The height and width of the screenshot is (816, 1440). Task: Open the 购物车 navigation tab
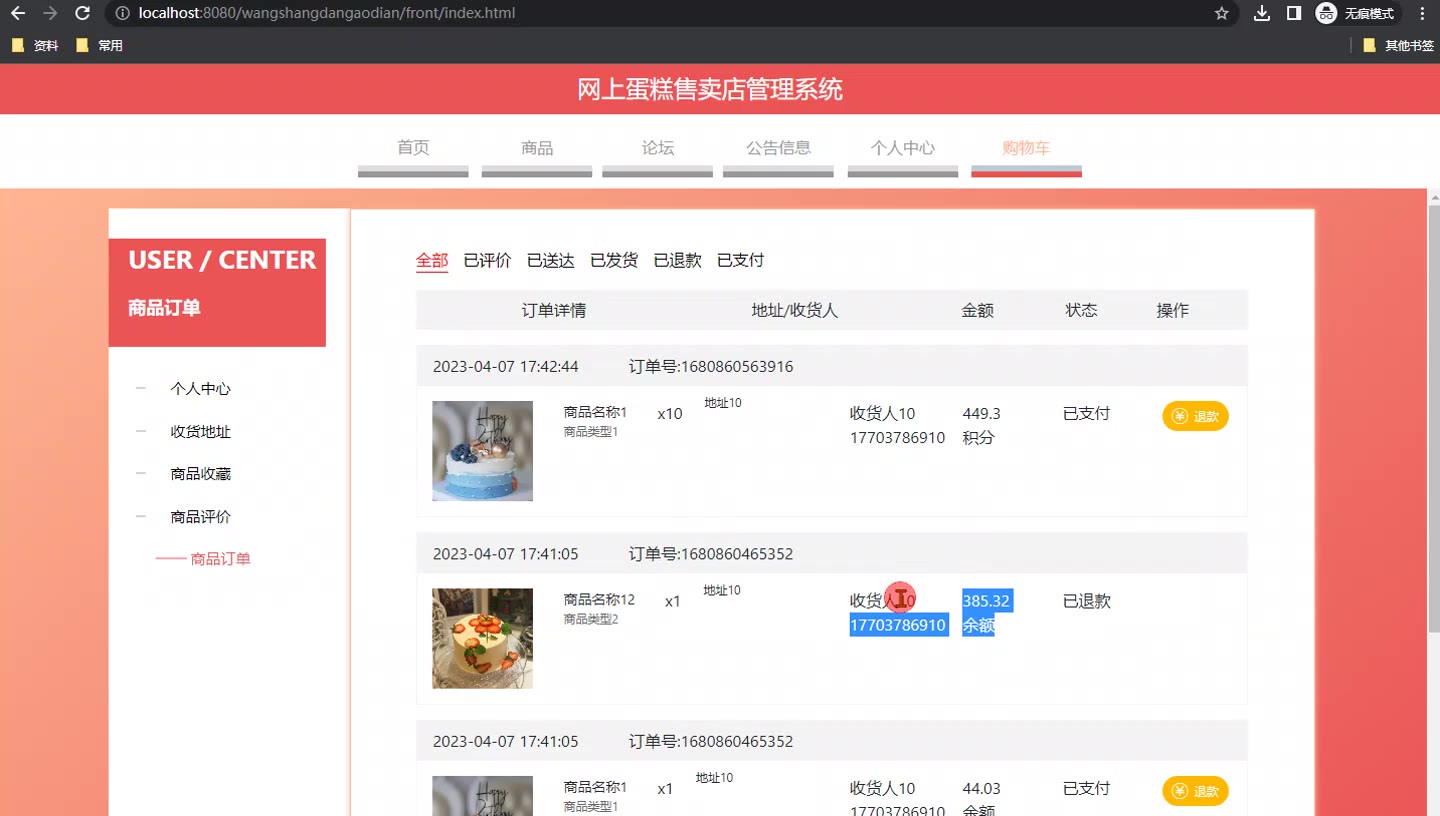pyautogui.click(x=1026, y=148)
